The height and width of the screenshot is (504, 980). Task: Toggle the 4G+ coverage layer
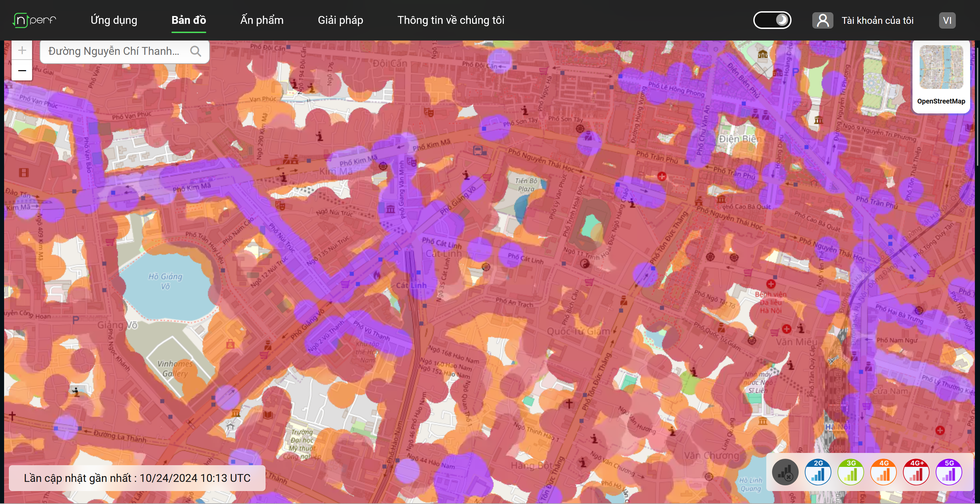coord(916,472)
